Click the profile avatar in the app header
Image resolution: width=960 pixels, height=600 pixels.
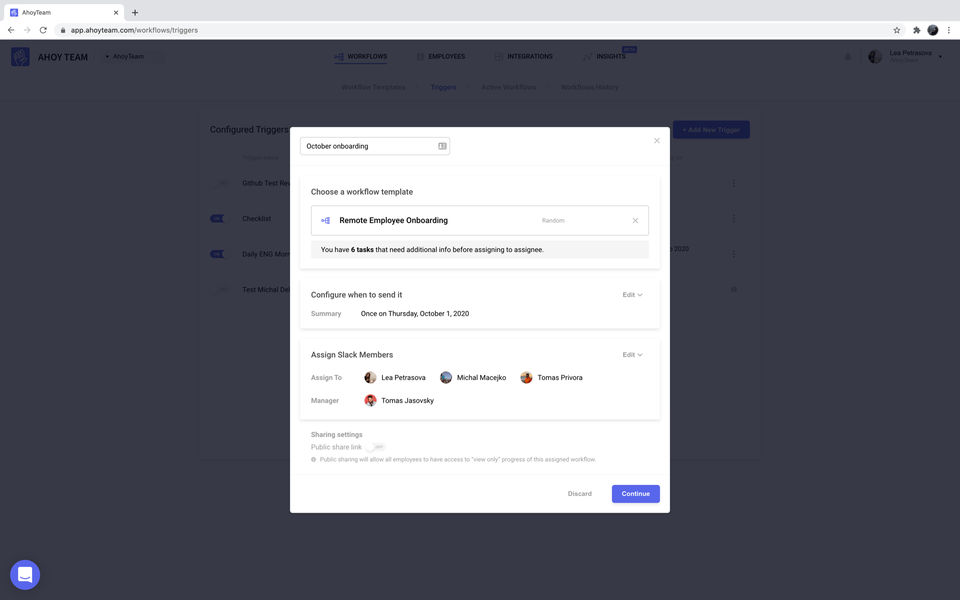(875, 56)
